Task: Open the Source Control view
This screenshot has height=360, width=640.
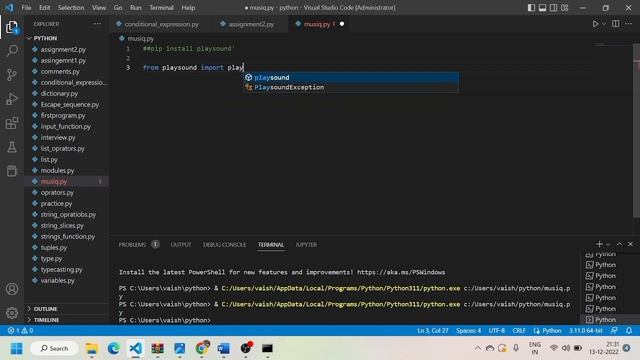Action: (12, 75)
